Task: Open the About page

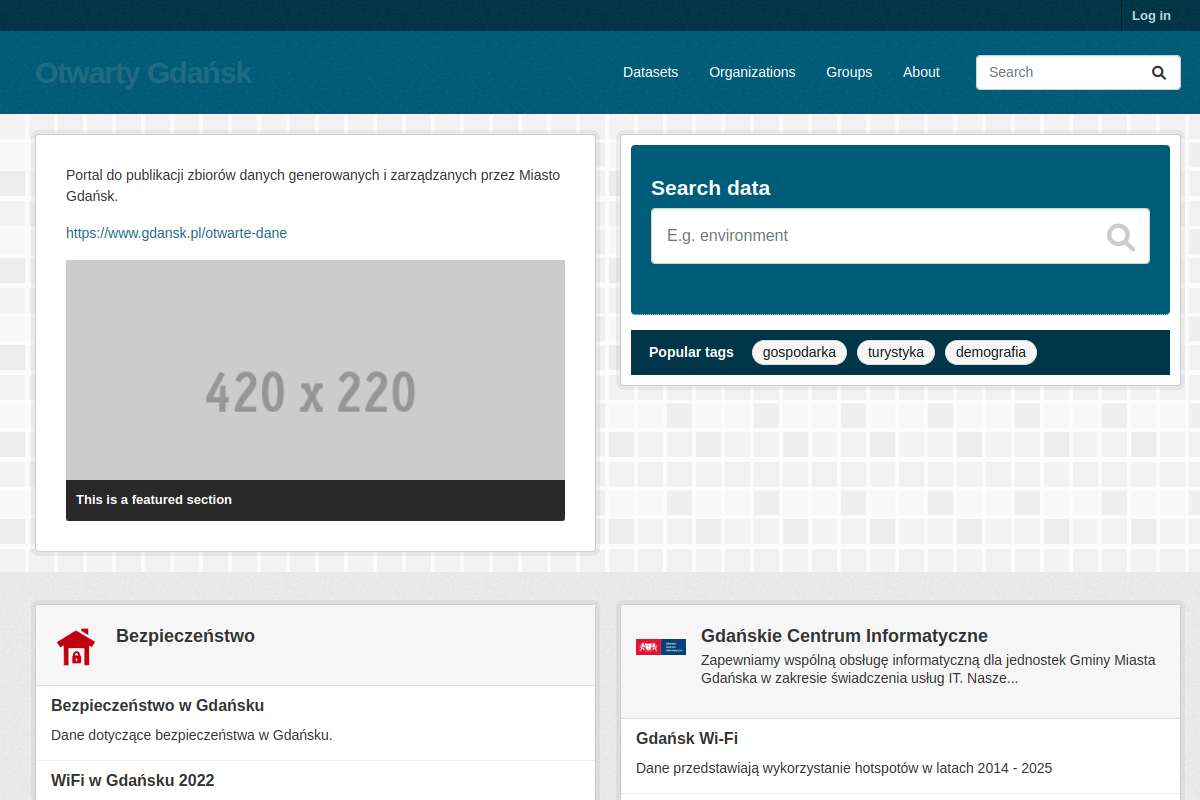Action: (921, 72)
